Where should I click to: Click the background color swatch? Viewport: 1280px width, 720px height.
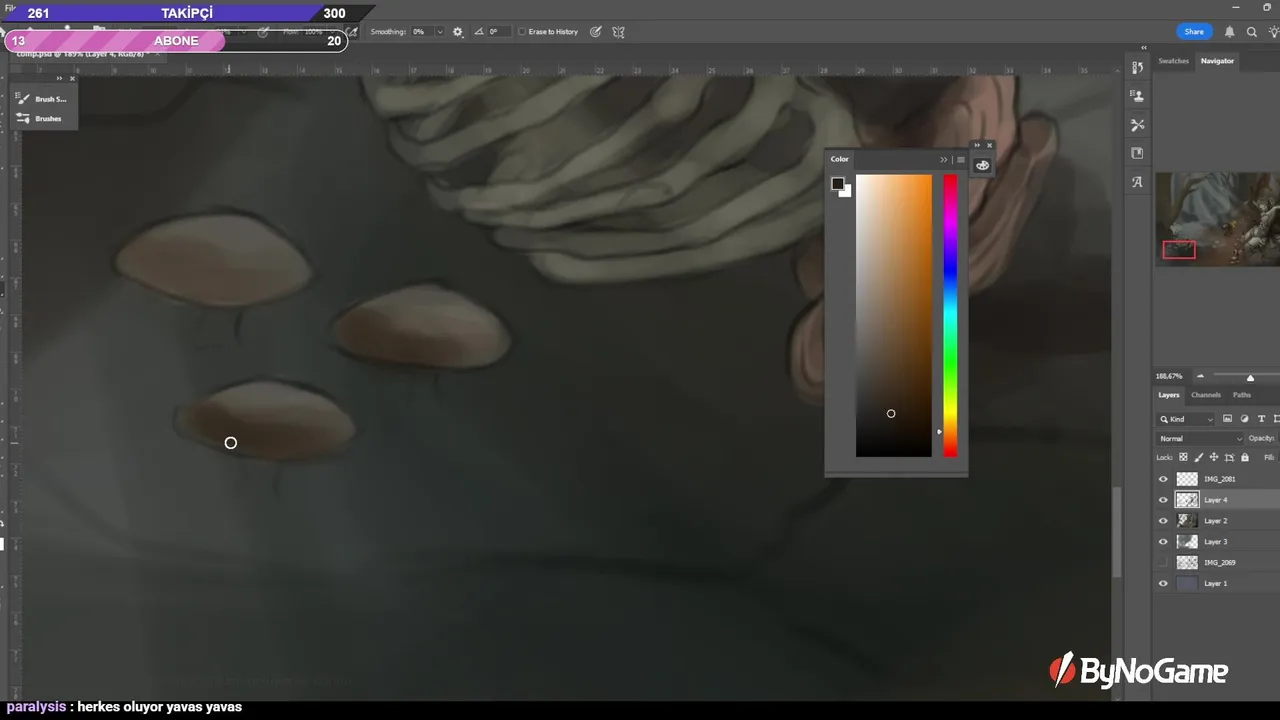click(847, 192)
